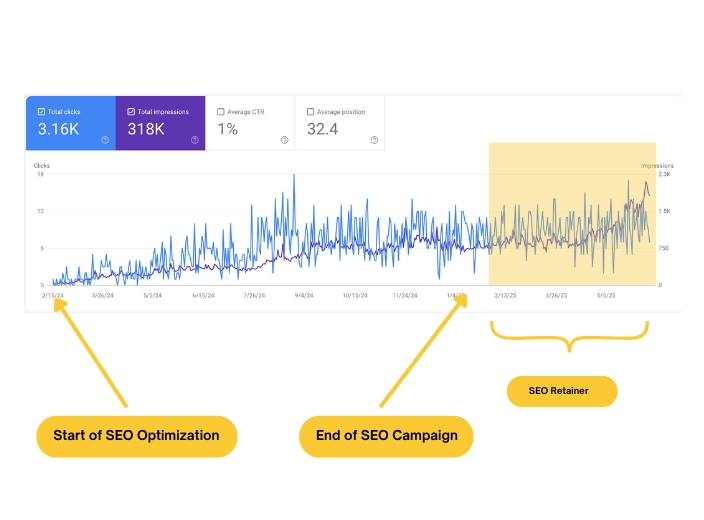
Task: Enable the Average CTR checkbox
Action: (x=221, y=112)
